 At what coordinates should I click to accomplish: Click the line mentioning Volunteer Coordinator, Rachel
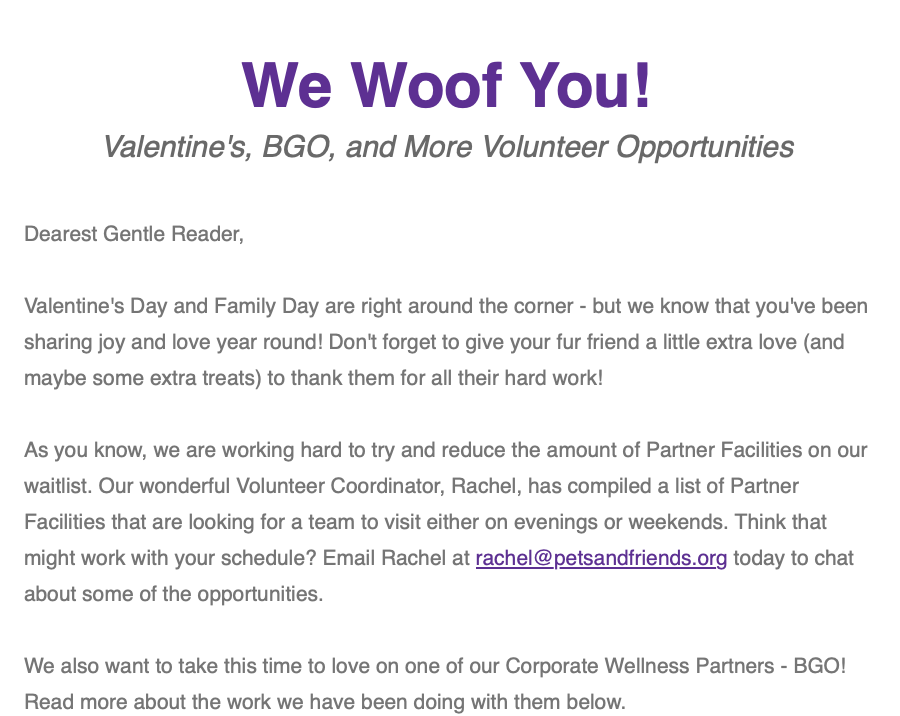click(x=411, y=486)
